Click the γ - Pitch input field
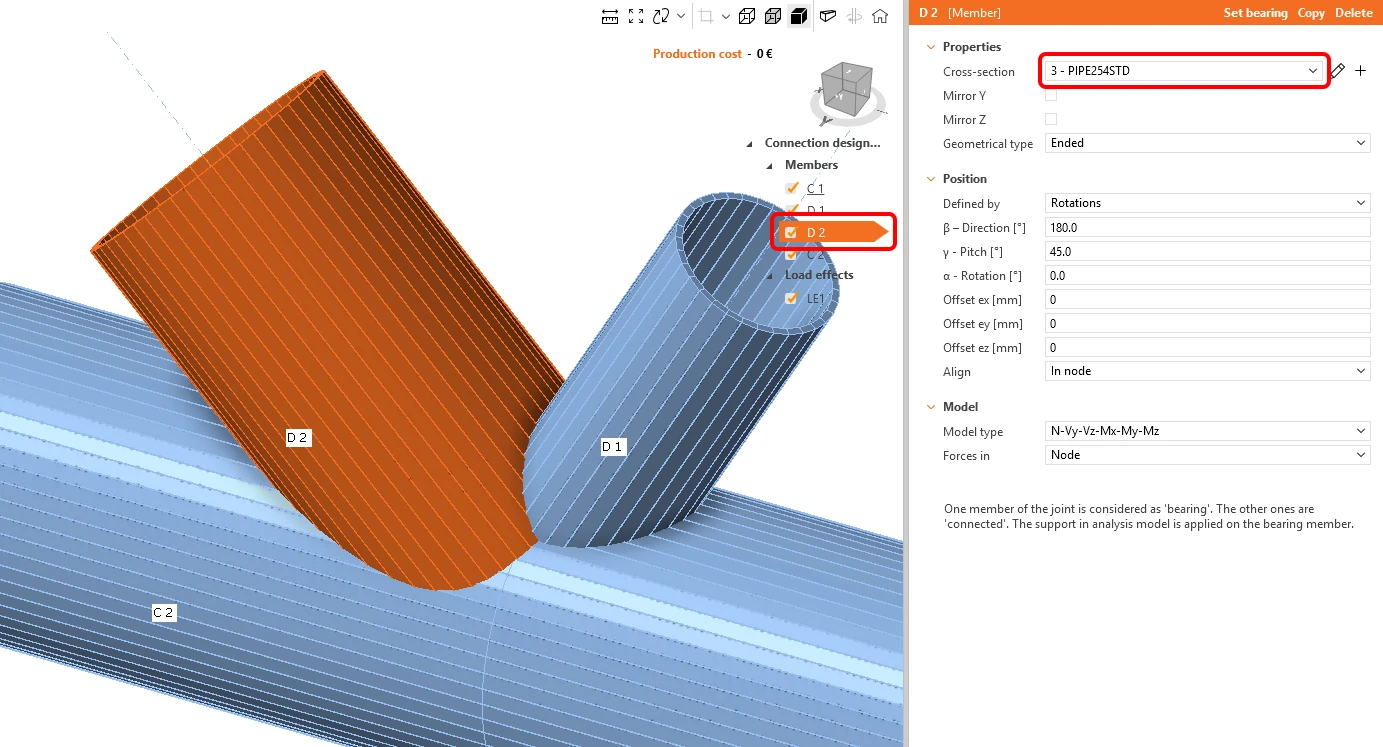Screen dimensions: 1383x747 pyautogui.click(x=1207, y=251)
